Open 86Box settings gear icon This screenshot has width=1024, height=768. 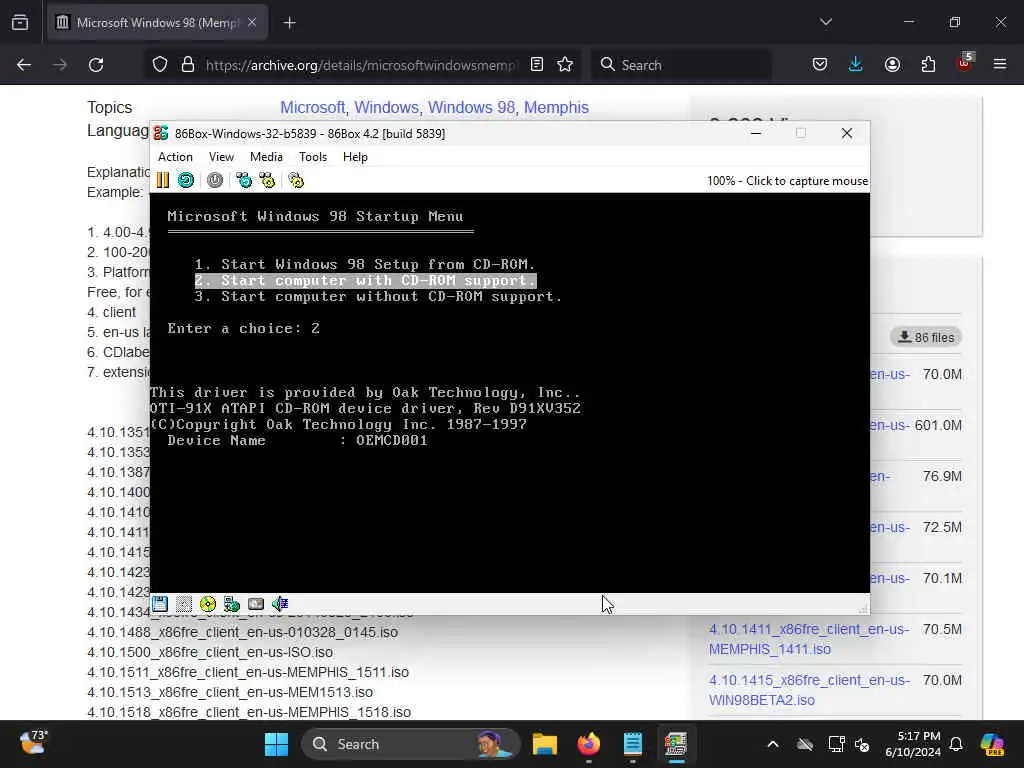tap(296, 180)
